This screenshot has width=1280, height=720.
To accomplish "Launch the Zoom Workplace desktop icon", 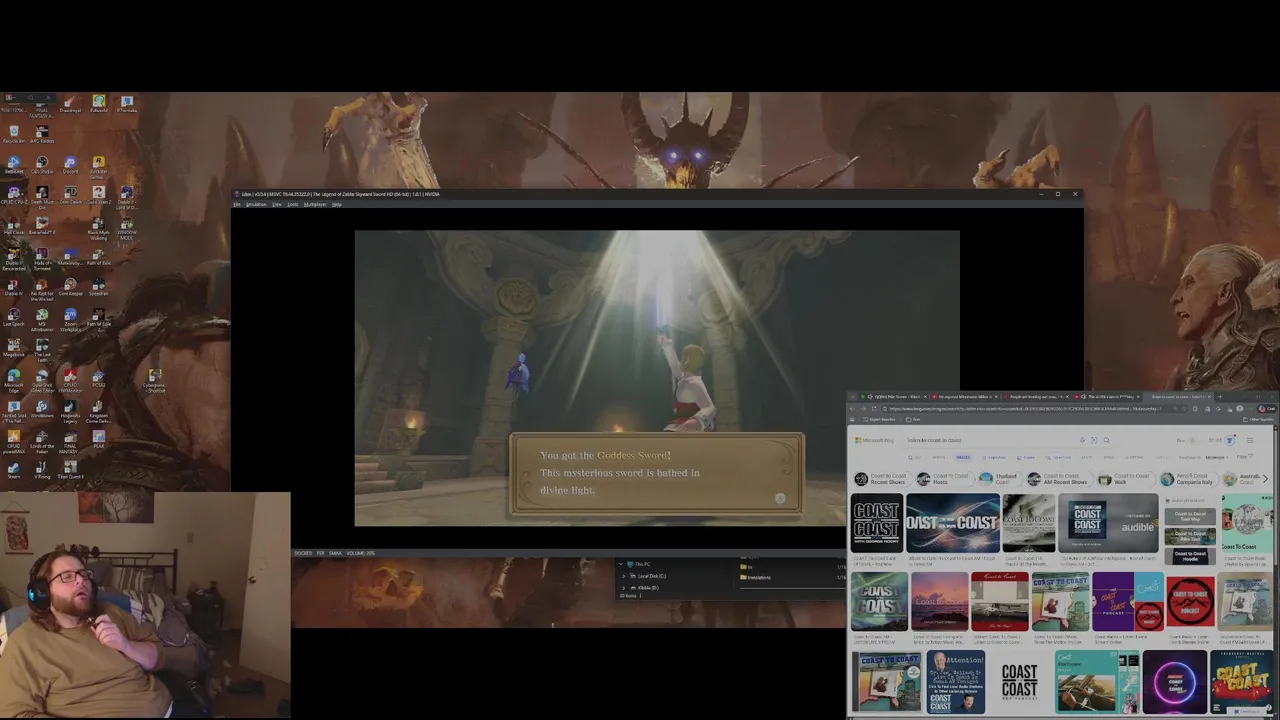I will [x=70, y=320].
